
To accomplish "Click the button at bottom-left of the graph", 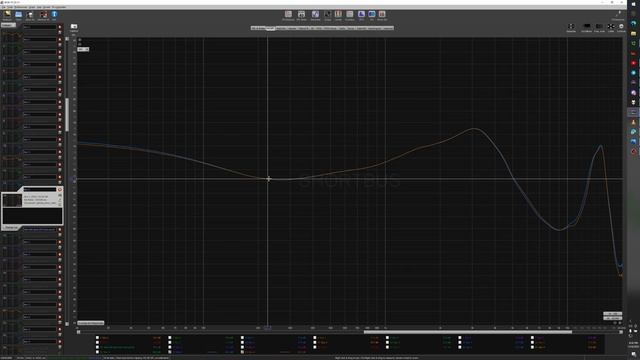I will (x=91, y=323).
